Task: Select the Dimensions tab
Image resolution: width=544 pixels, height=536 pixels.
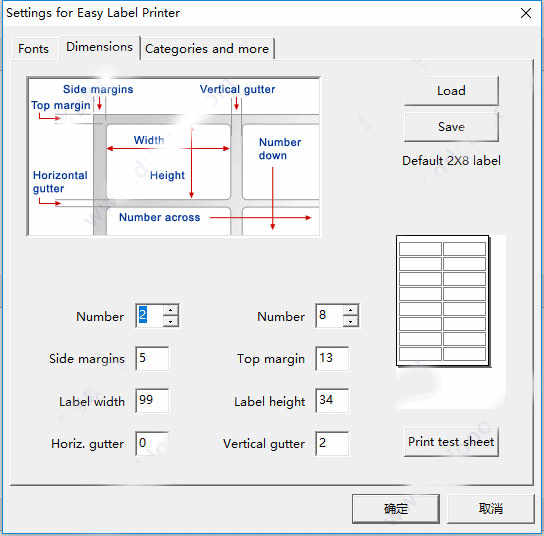Action: (100, 47)
